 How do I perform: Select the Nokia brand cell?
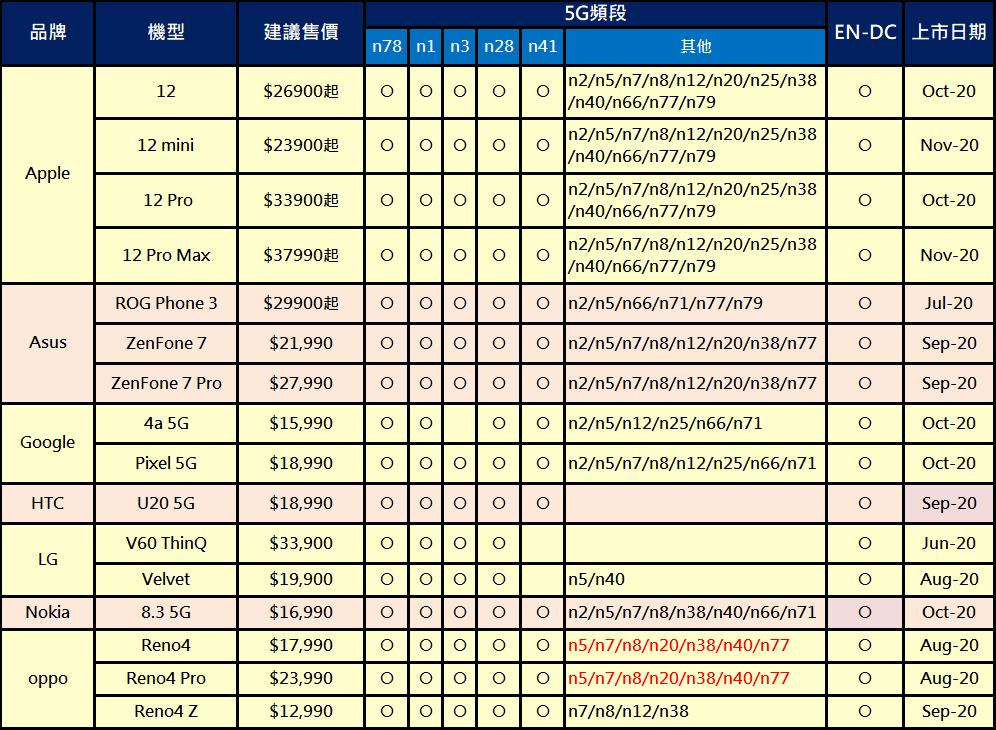point(48,612)
